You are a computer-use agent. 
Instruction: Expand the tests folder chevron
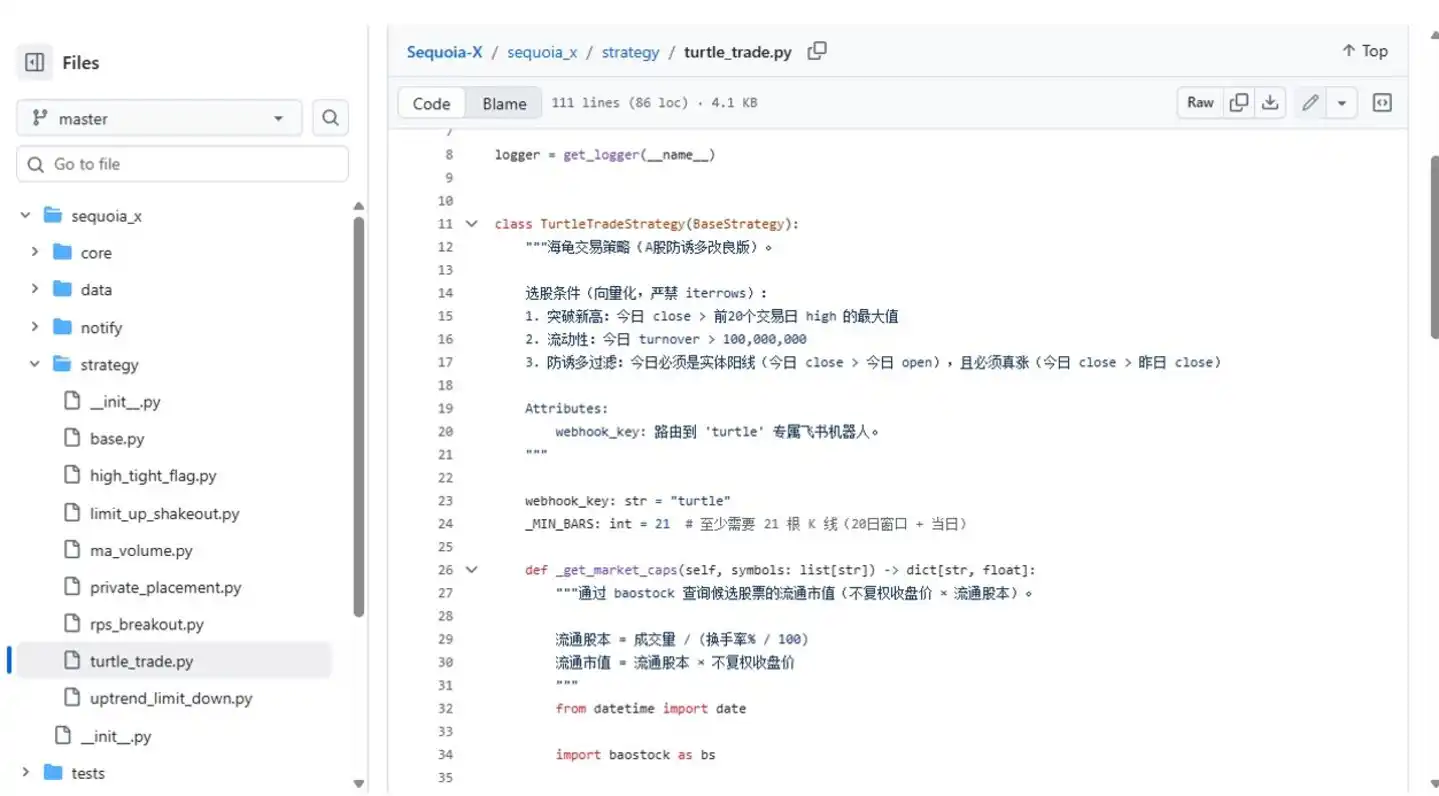point(25,772)
